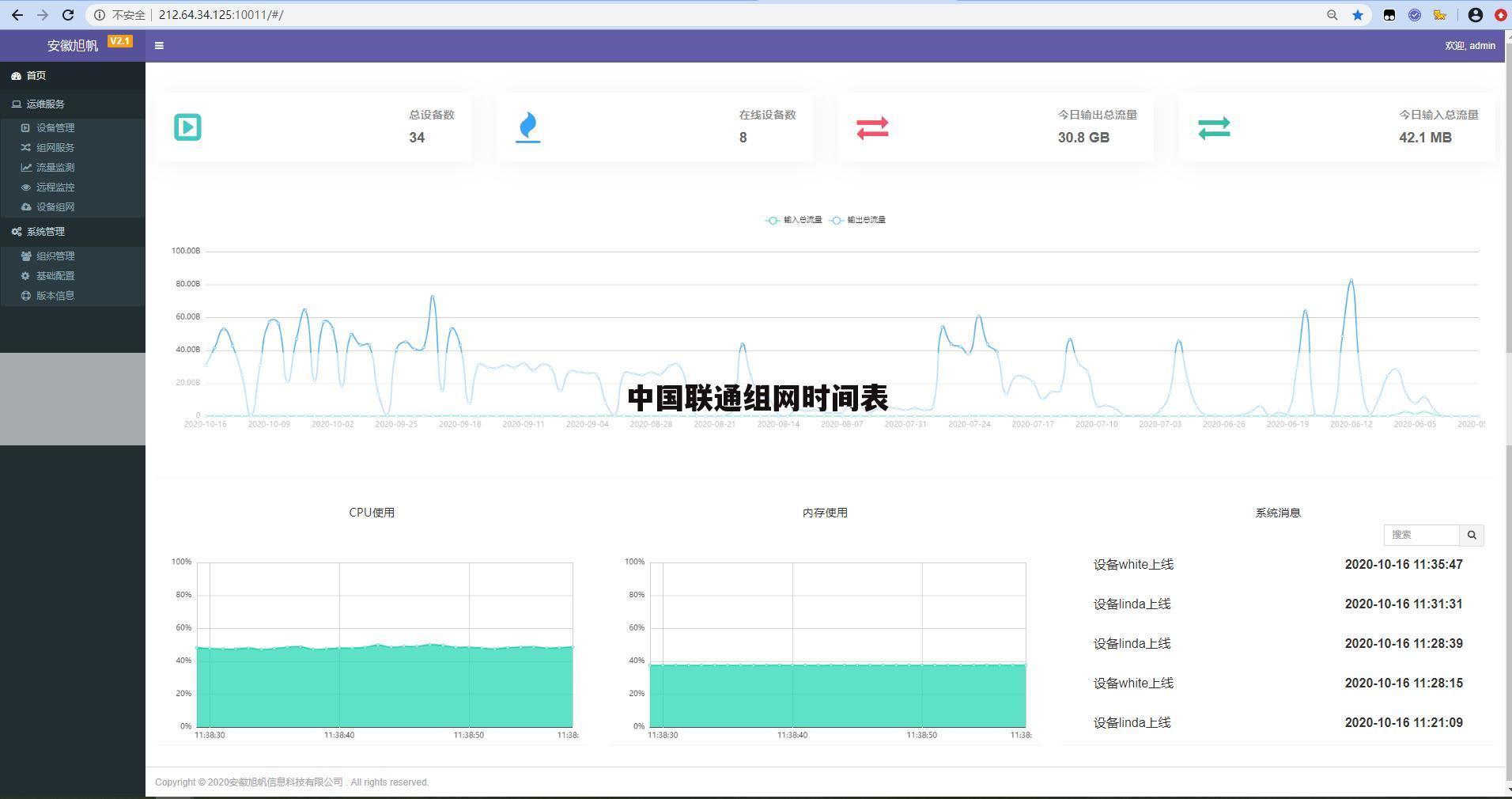Screen dimensions: 1512x799
Task: Open 基础配置 in the sidebar
Action: pos(73,276)
